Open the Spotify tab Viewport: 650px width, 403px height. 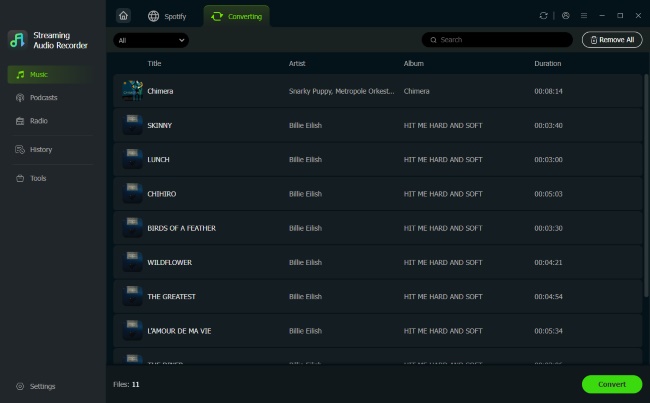[167, 16]
